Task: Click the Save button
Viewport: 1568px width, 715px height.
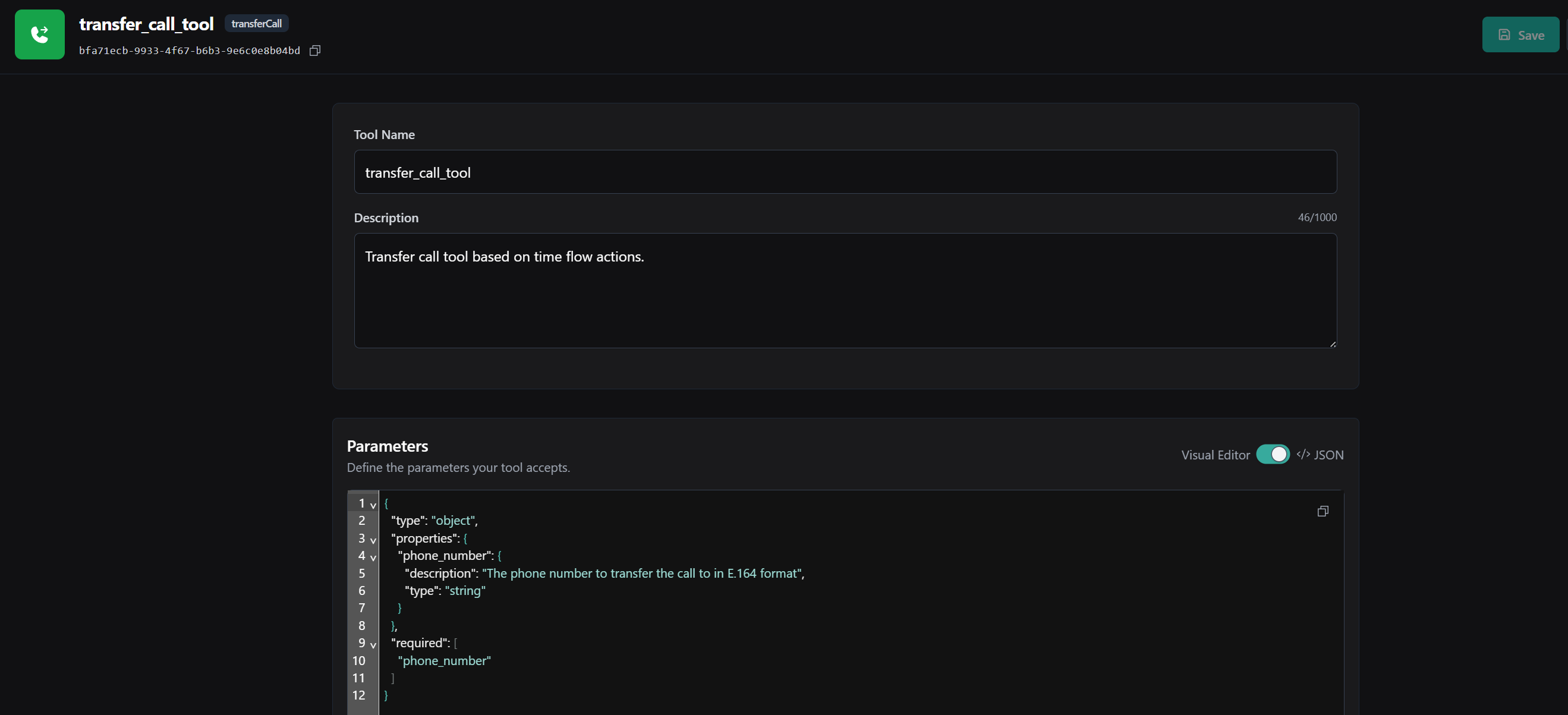Action: tap(1520, 34)
